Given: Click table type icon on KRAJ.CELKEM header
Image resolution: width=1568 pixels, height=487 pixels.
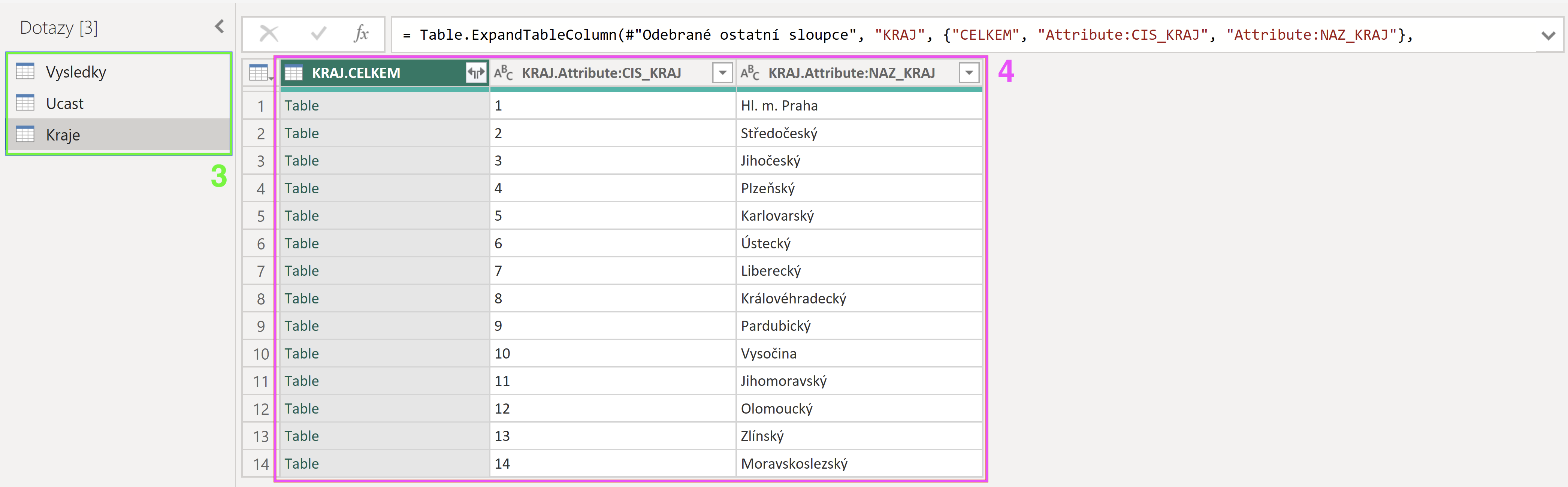Looking at the screenshot, I should [294, 73].
